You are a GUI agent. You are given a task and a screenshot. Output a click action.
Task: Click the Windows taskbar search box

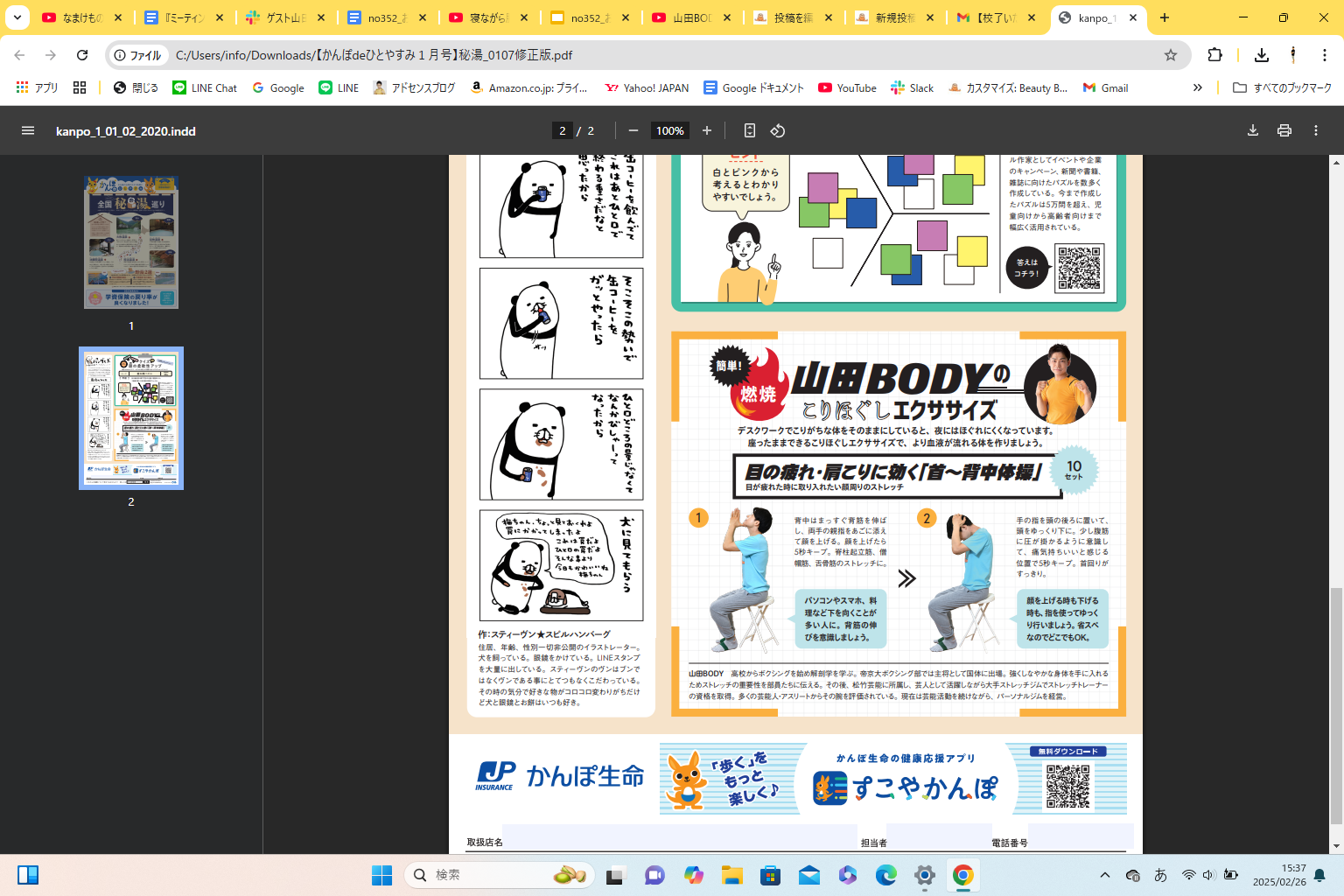pyautogui.click(x=499, y=875)
